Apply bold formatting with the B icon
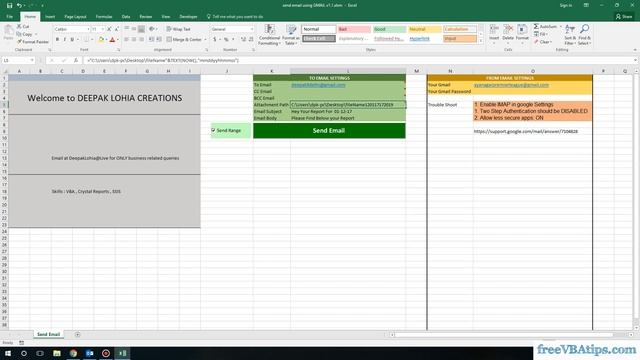Screen dimensions: 640x360 pos(57,40)
